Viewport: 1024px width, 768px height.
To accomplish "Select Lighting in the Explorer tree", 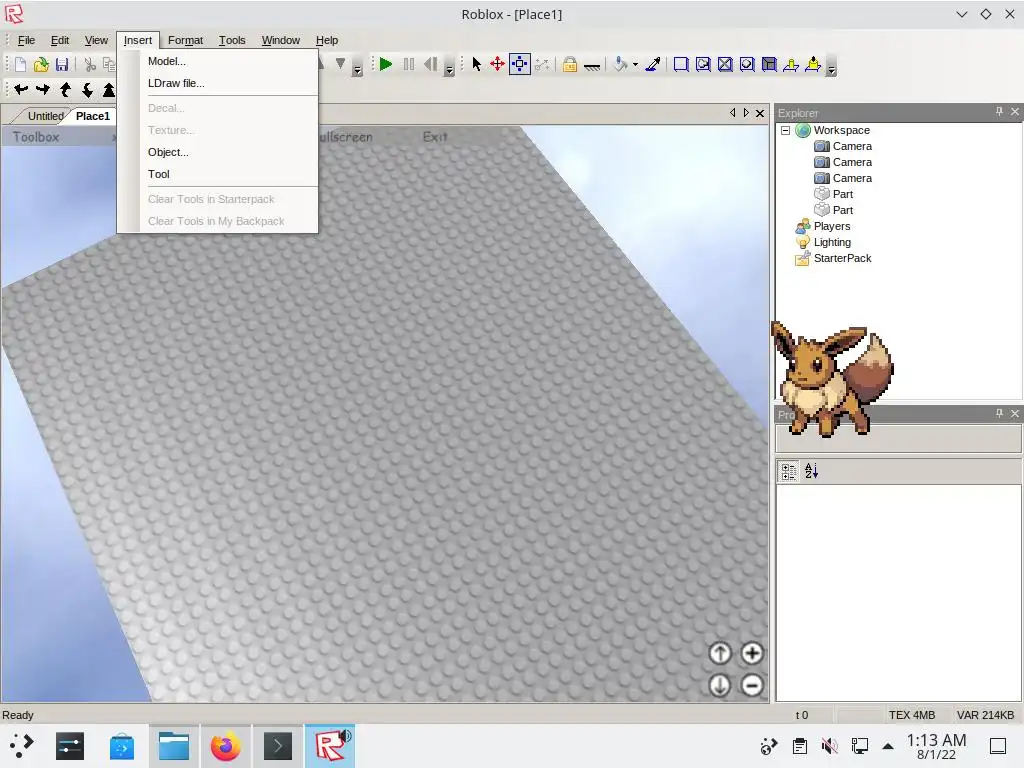I will coord(832,242).
